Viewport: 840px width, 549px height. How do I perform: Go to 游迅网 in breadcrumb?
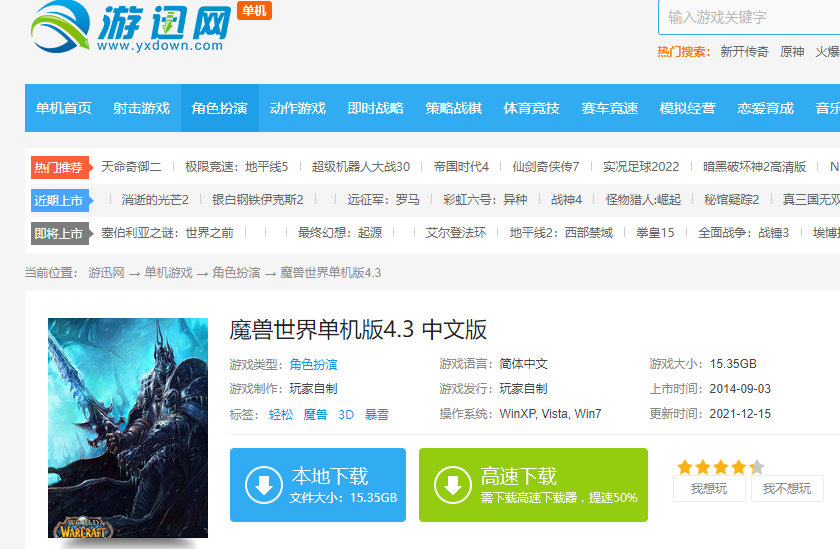coord(106,273)
